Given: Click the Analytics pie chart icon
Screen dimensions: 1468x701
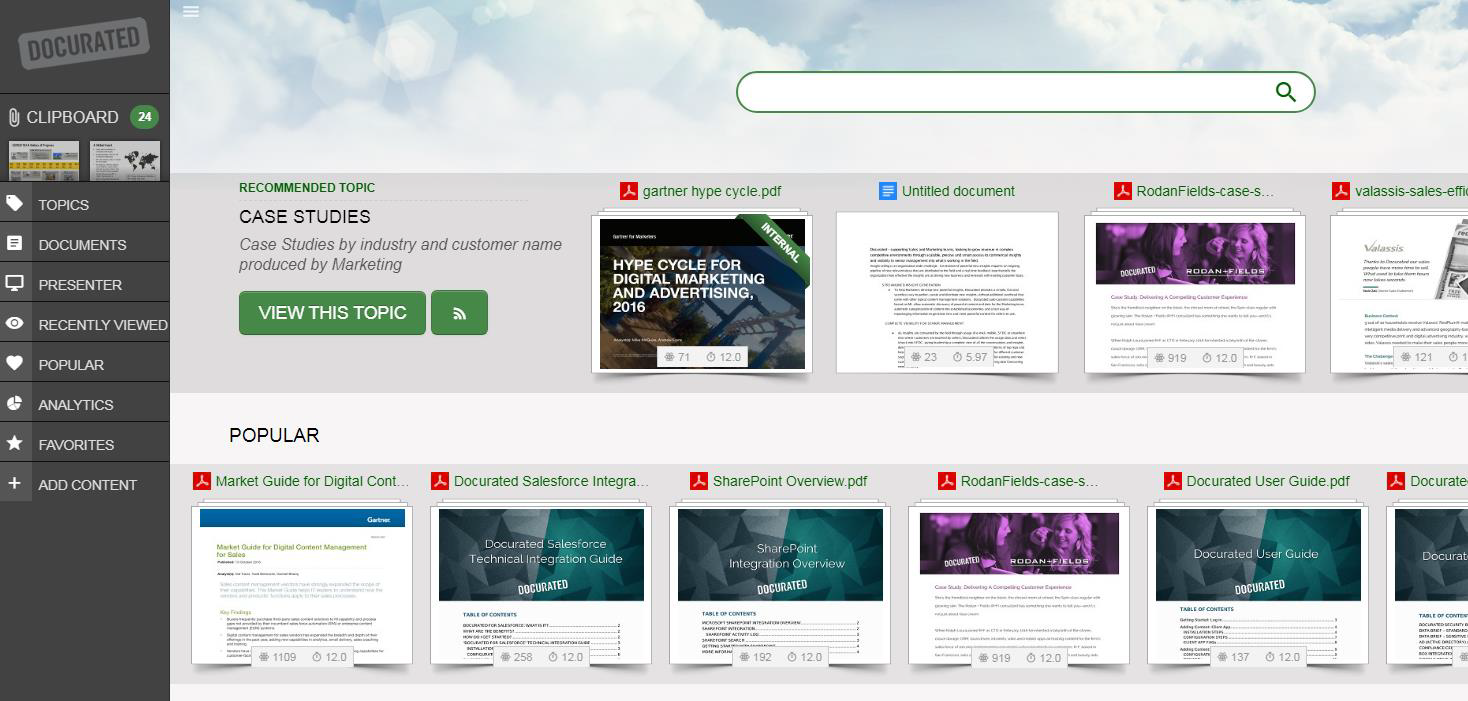Looking at the screenshot, I should [15, 403].
